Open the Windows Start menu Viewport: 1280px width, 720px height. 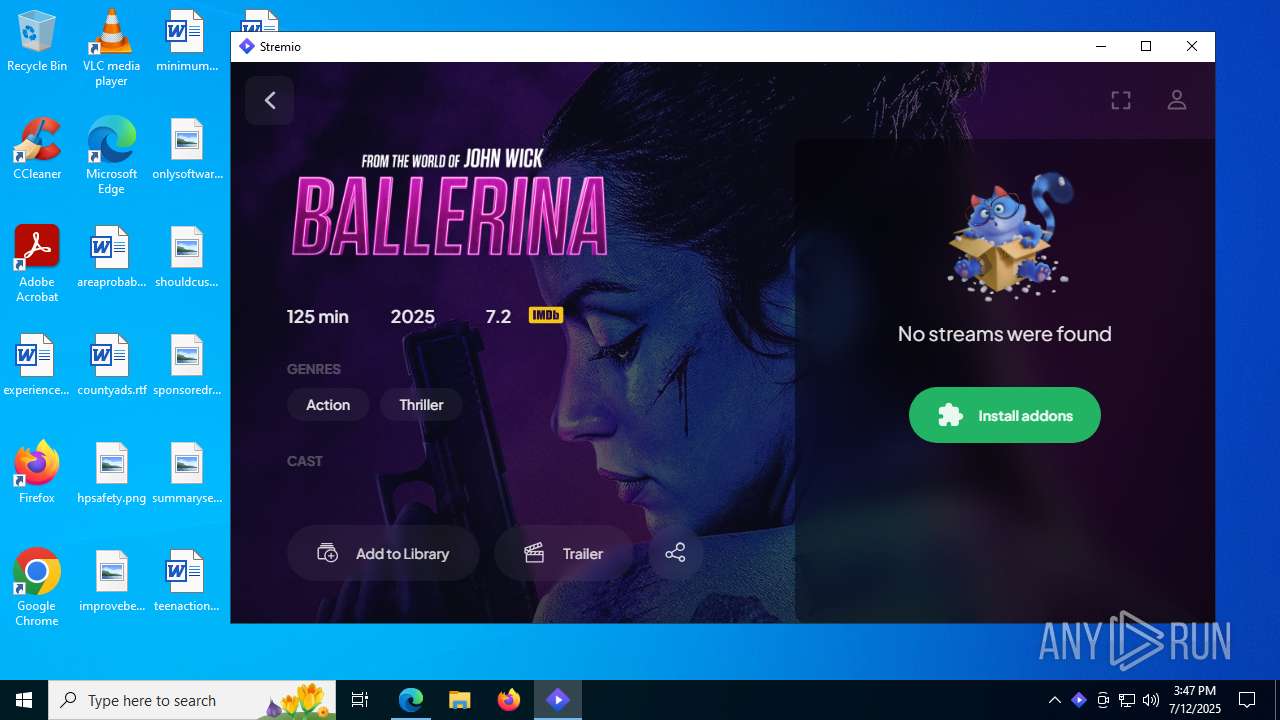click(x=24, y=700)
